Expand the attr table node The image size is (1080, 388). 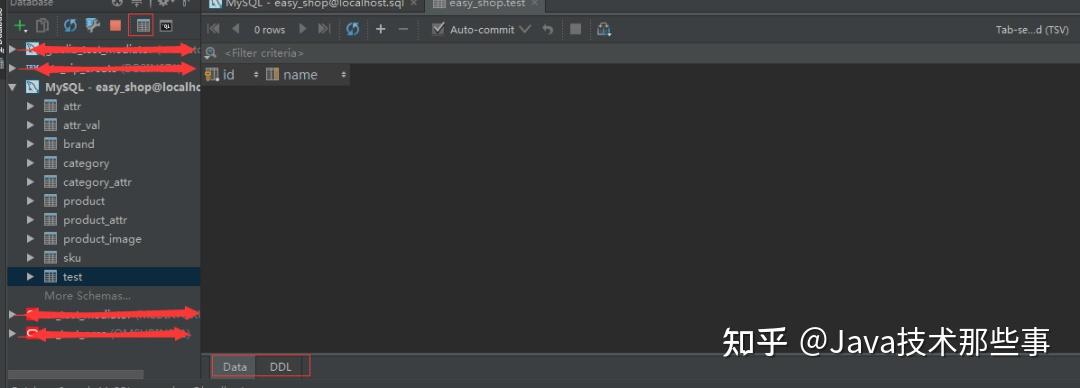[x=30, y=106]
